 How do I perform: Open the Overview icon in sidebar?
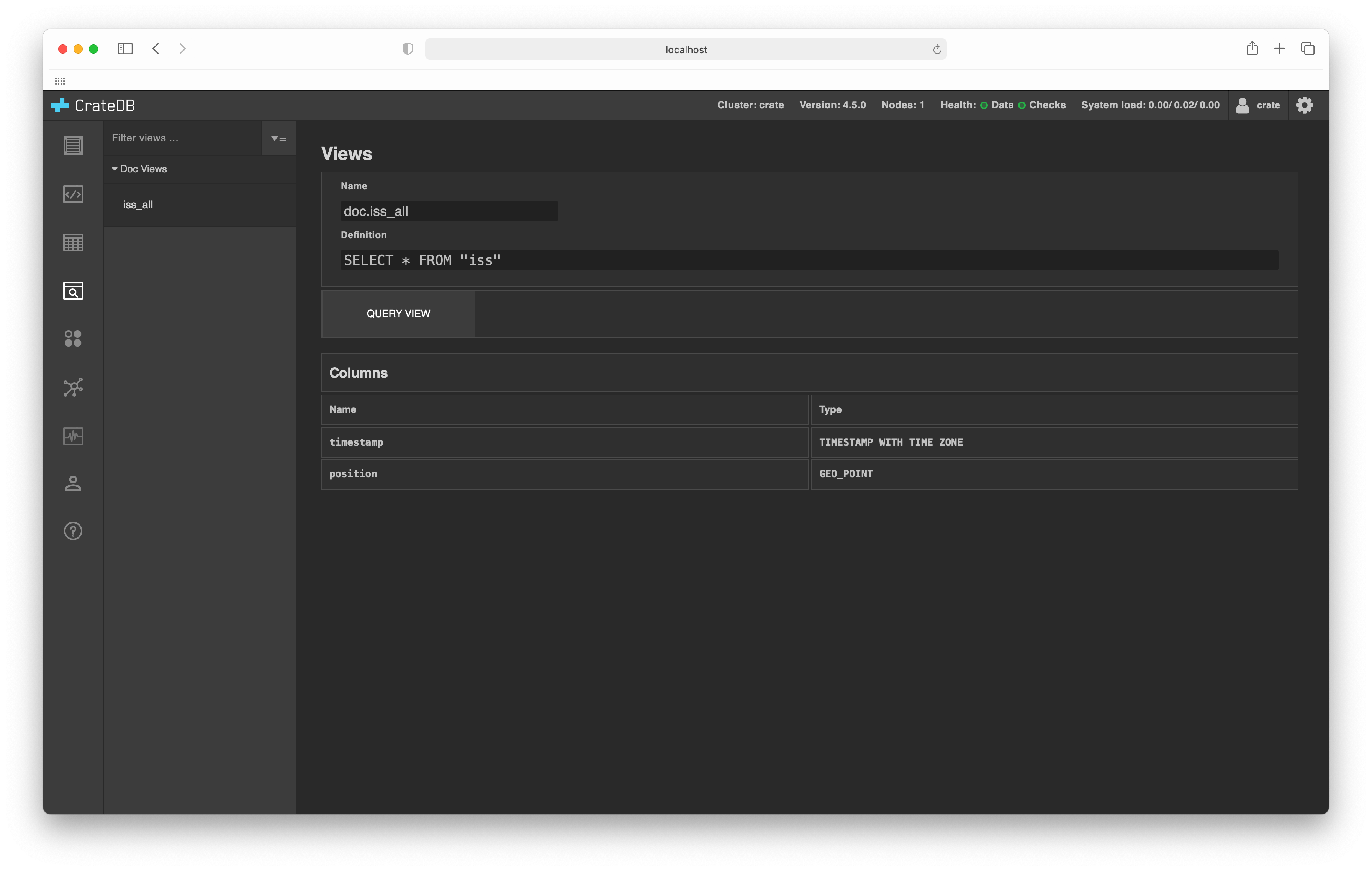coord(73,145)
